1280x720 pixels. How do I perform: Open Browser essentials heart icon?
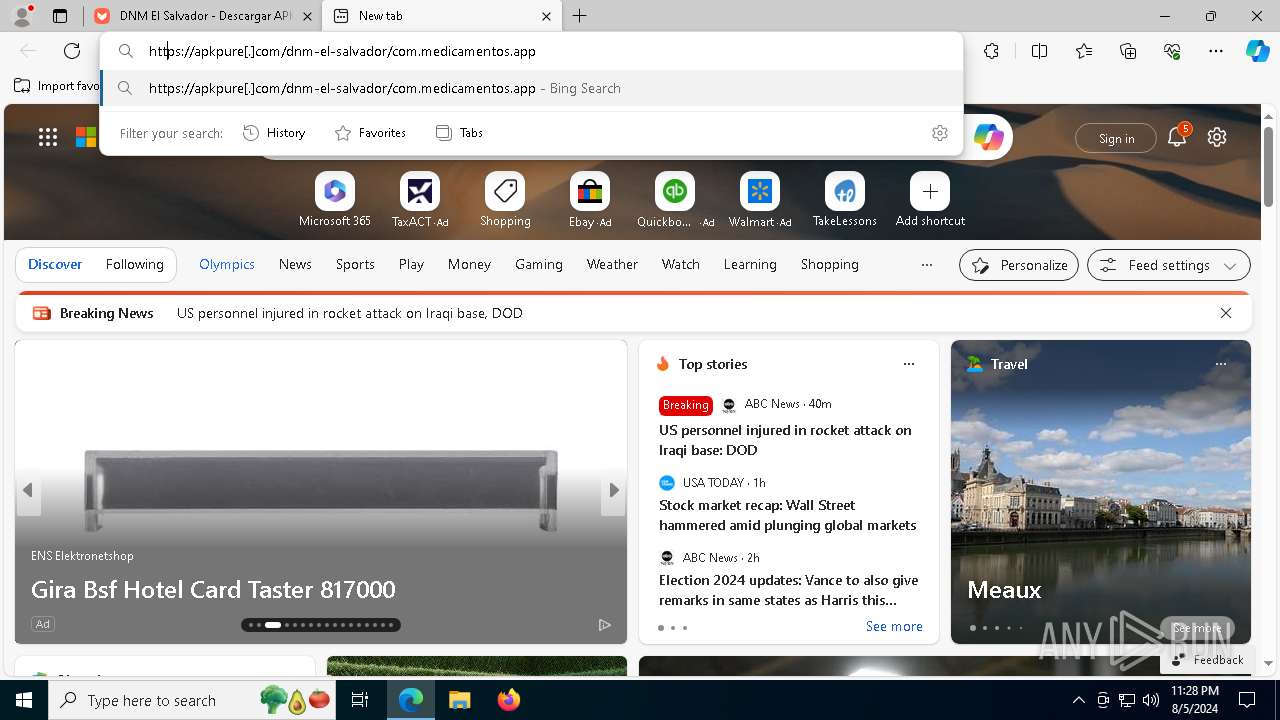[x=1172, y=51]
